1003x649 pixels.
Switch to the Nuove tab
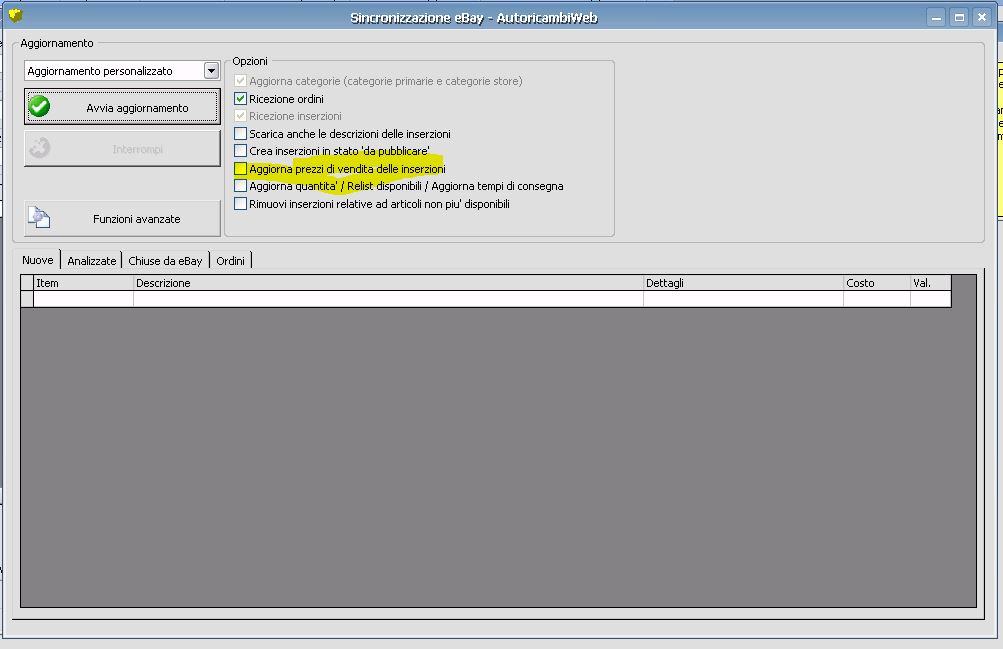38,260
